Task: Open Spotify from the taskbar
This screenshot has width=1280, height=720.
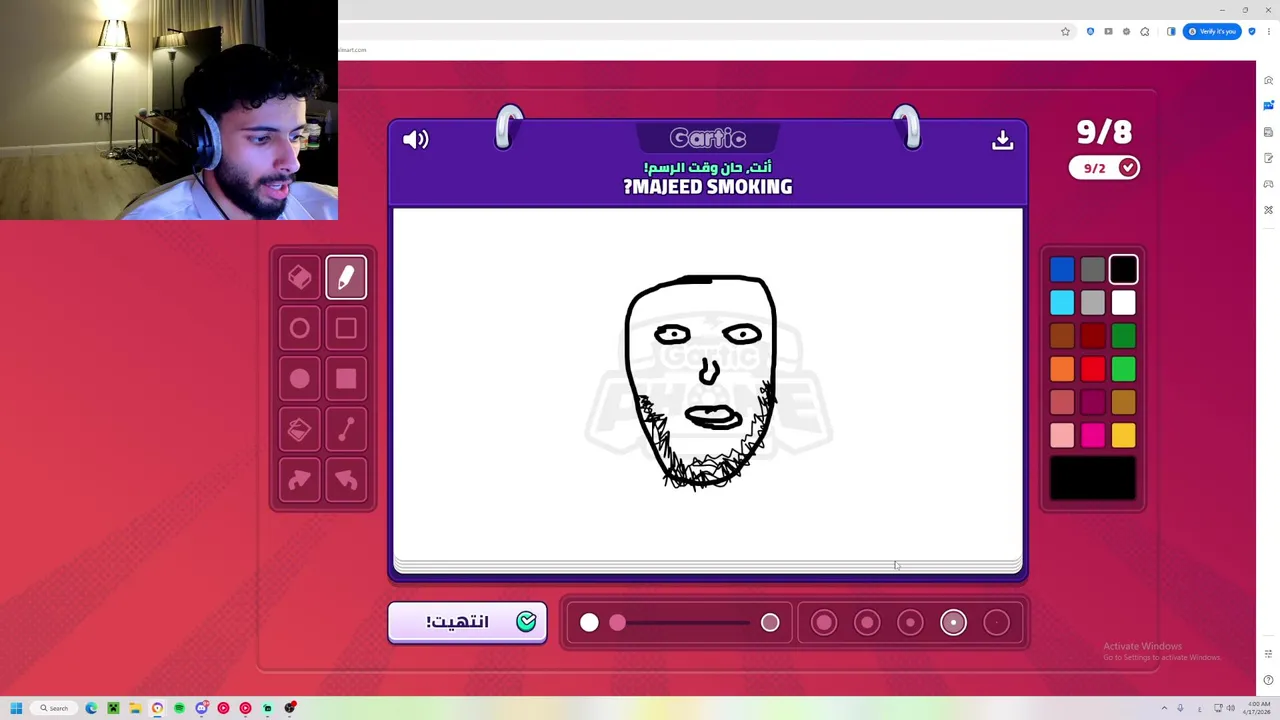Action: click(x=179, y=708)
